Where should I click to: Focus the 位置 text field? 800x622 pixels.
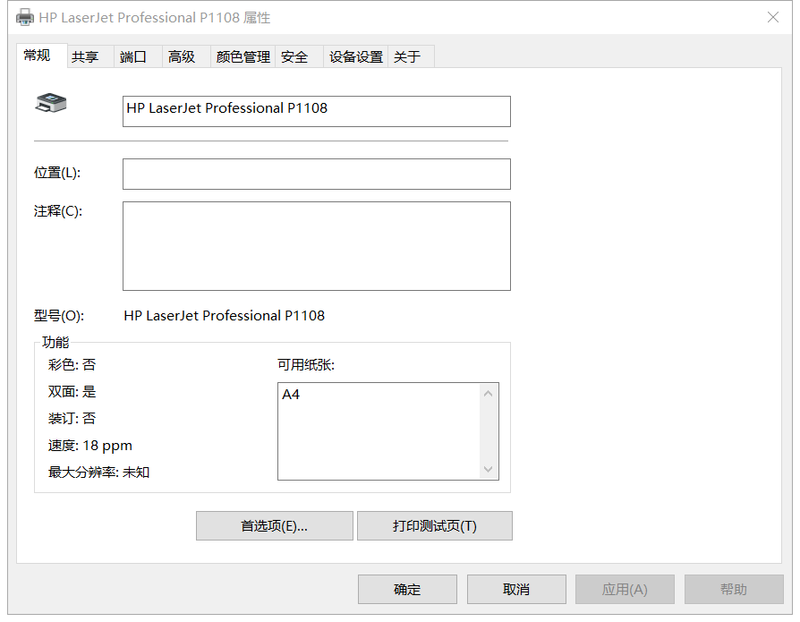(x=316, y=174)
